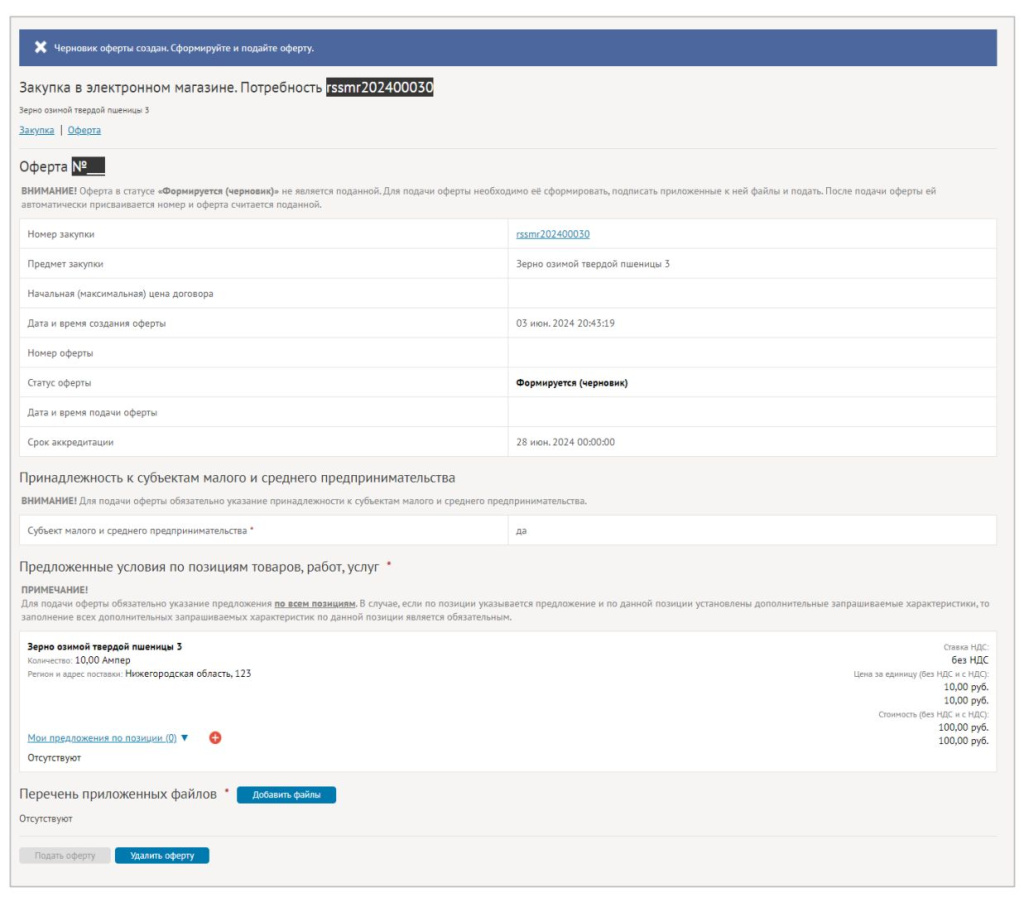
Task: Click 'Предложенные условия по позициям товаров' heading
Action: [x=199, y=567]
